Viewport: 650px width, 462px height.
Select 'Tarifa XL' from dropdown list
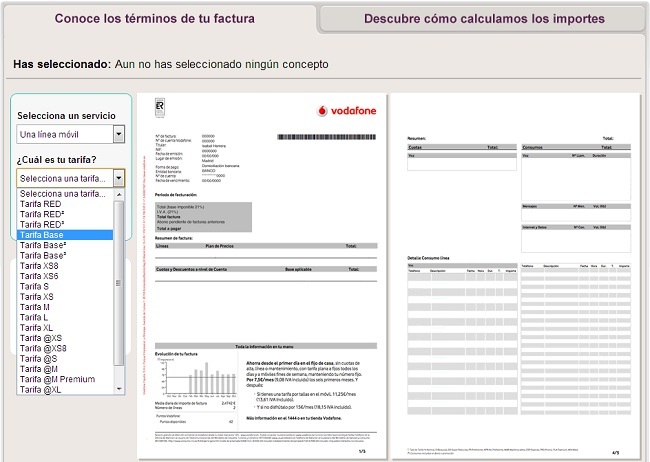click(x=65, y=328)
